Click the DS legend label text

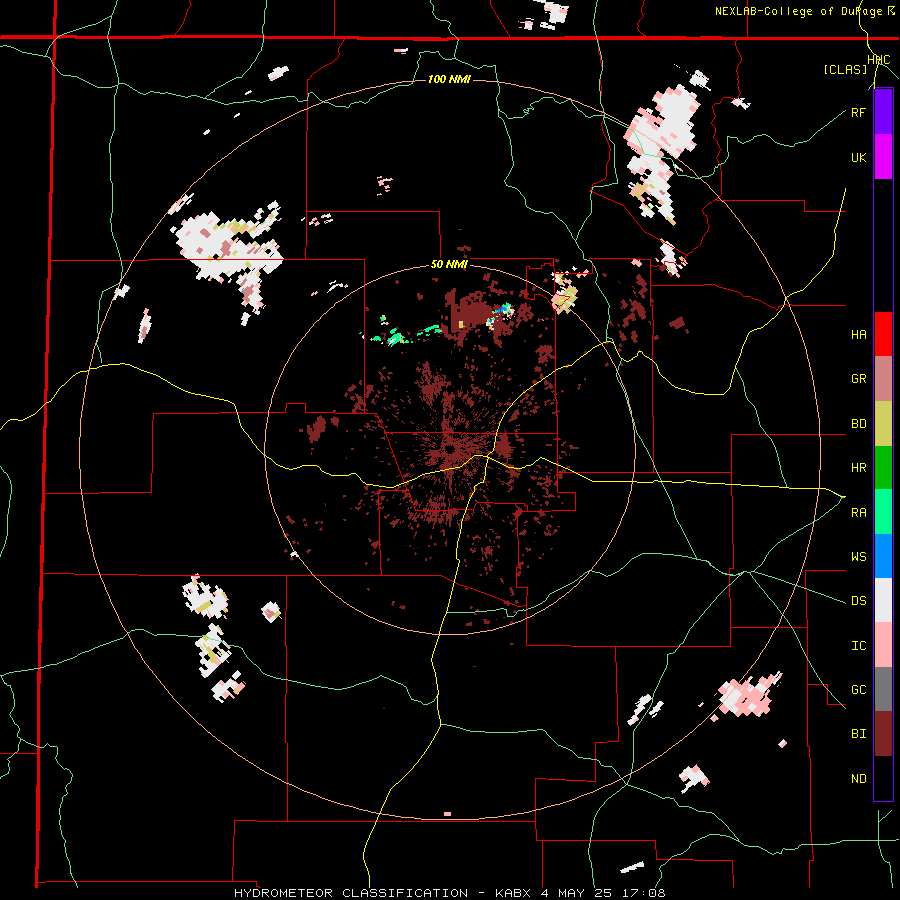pyautogui.click(x=858, y=601)
